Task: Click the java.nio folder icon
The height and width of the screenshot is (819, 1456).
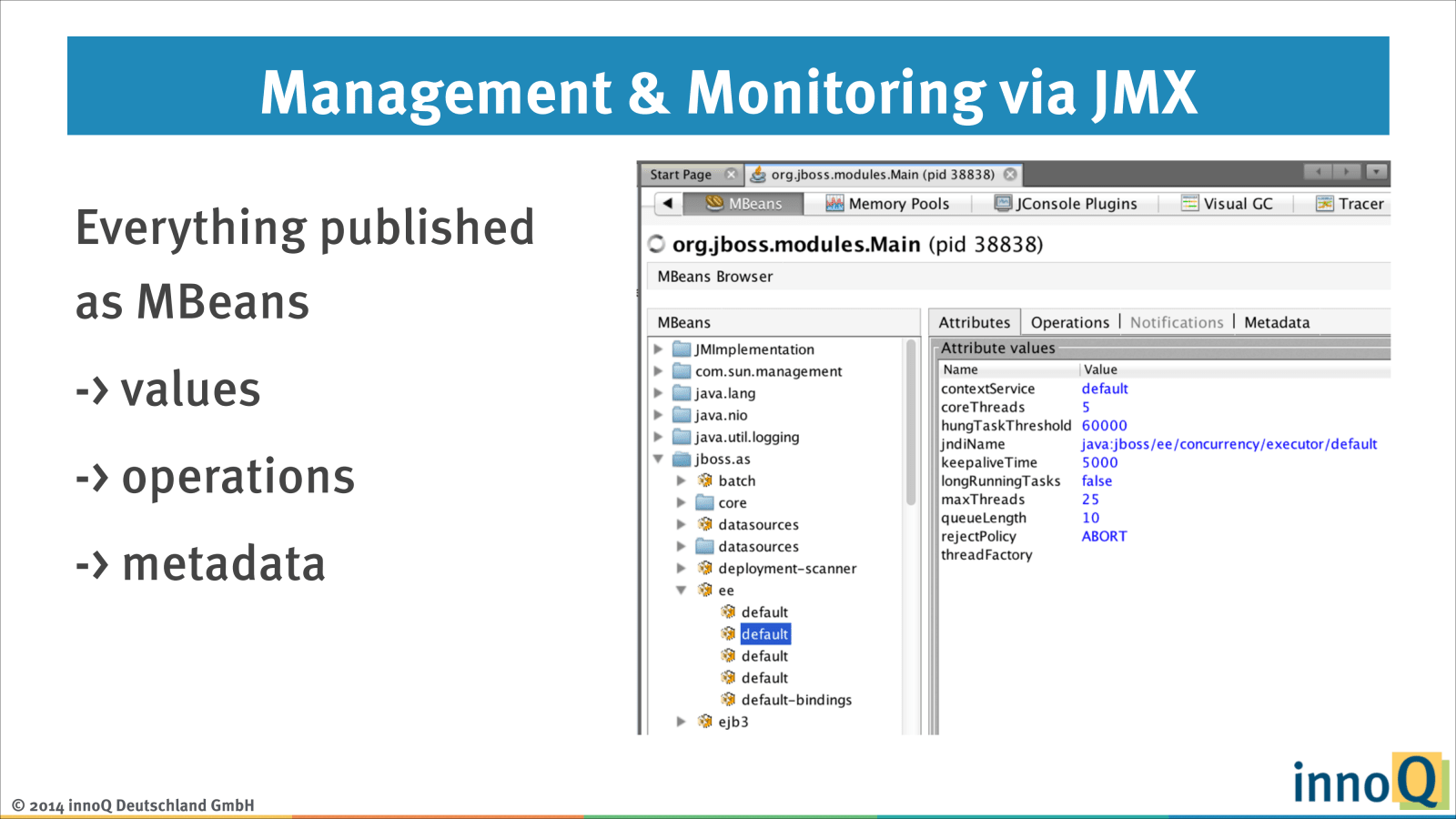Action: pos(682,415)
